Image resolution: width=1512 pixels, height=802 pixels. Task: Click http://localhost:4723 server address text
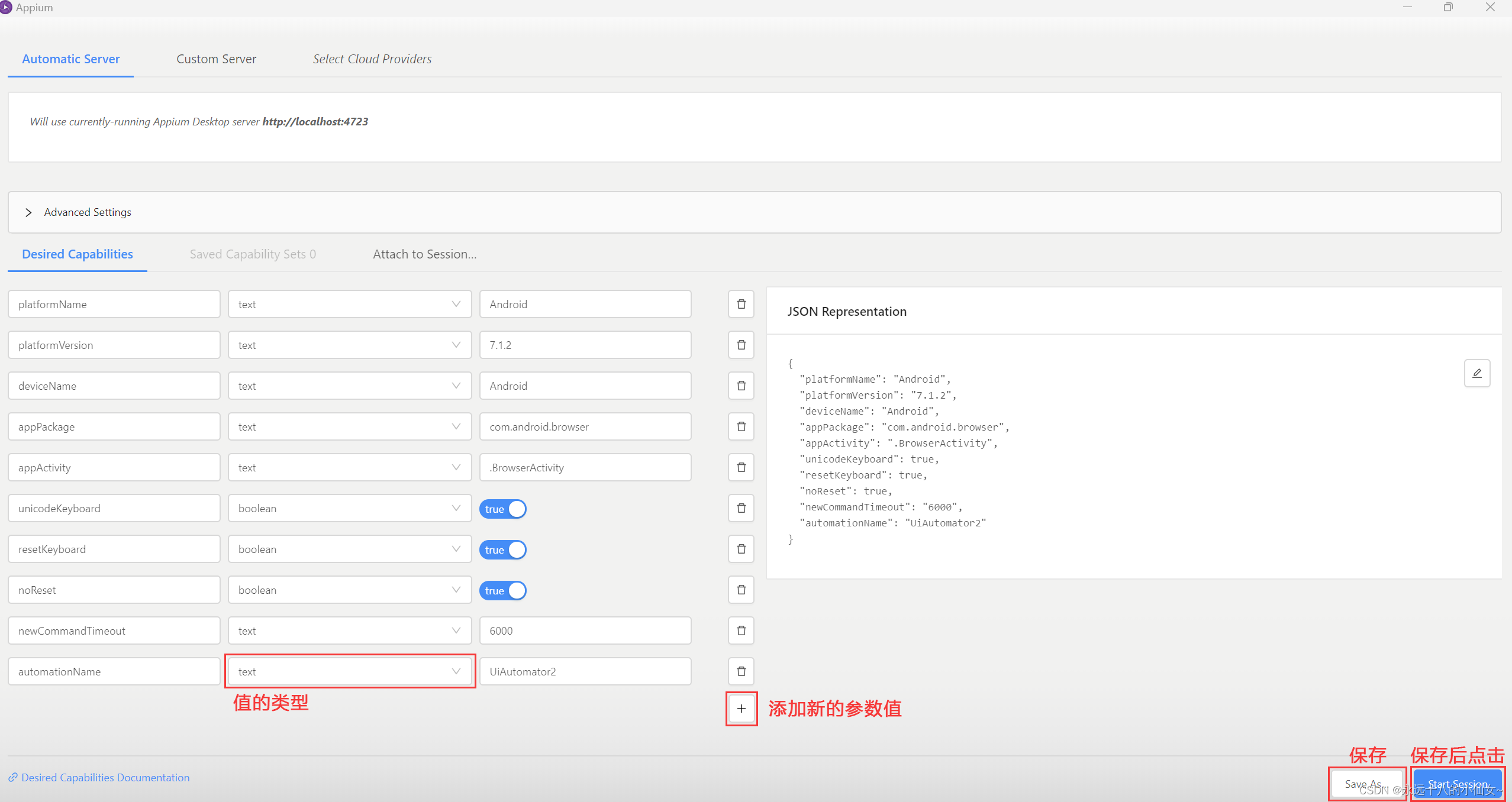(x=315, y=122)
